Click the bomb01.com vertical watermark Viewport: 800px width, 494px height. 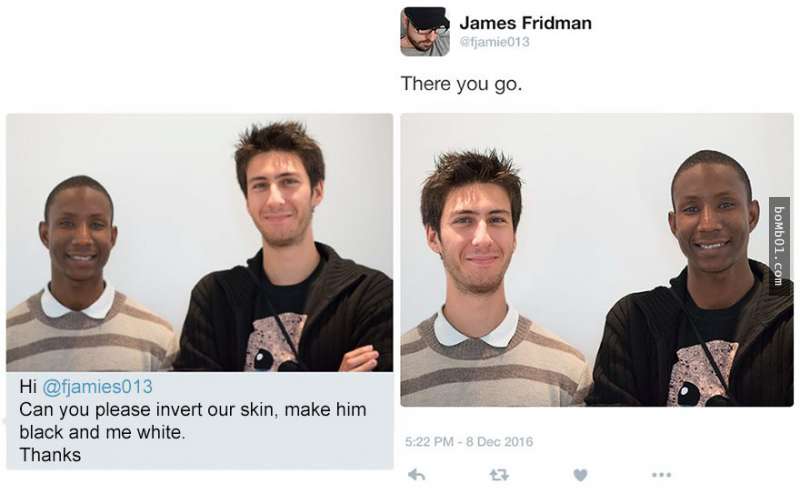779,246
